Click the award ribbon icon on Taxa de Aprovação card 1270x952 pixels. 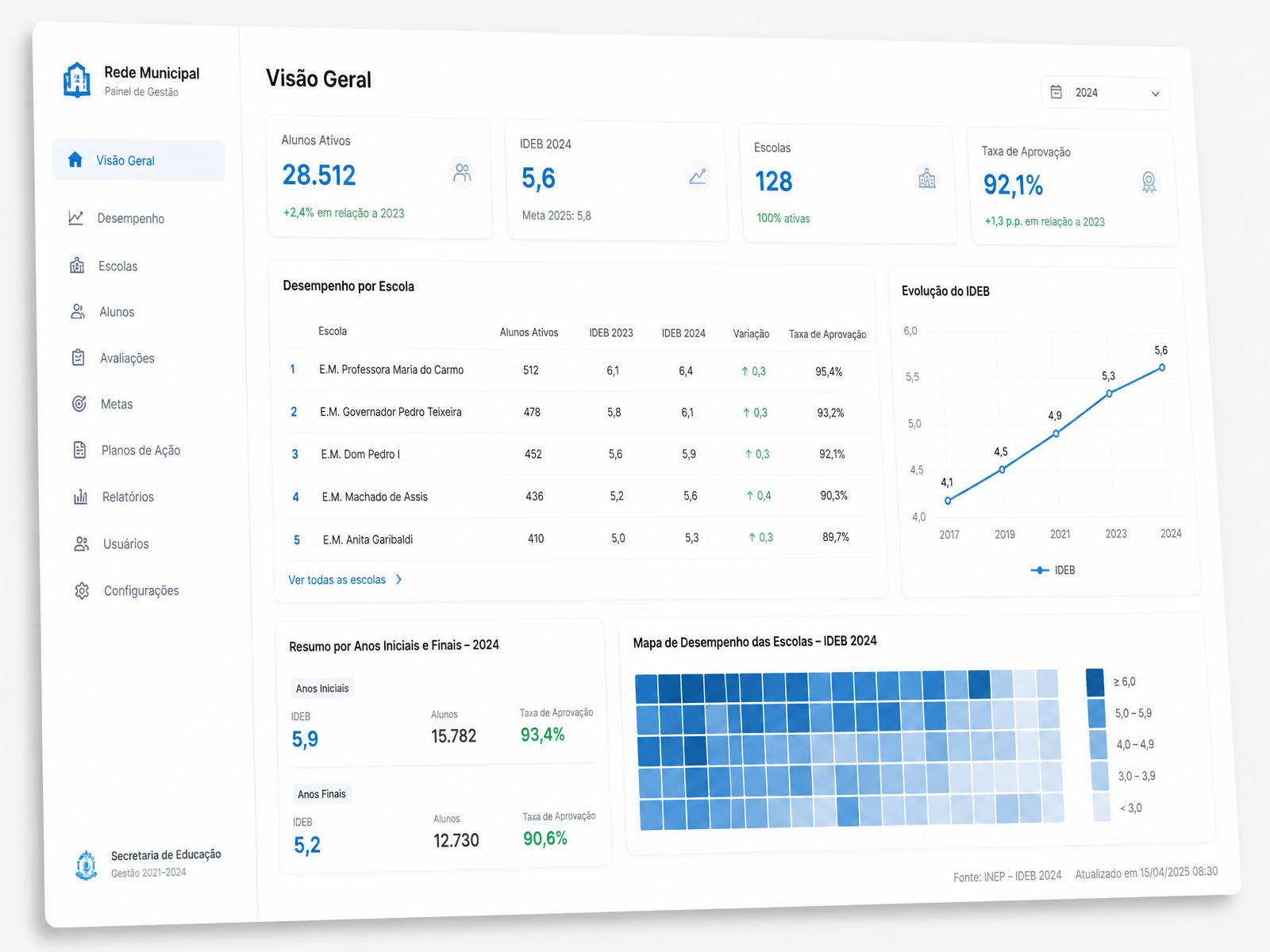pyautogui.click(x=1149, y=182)
